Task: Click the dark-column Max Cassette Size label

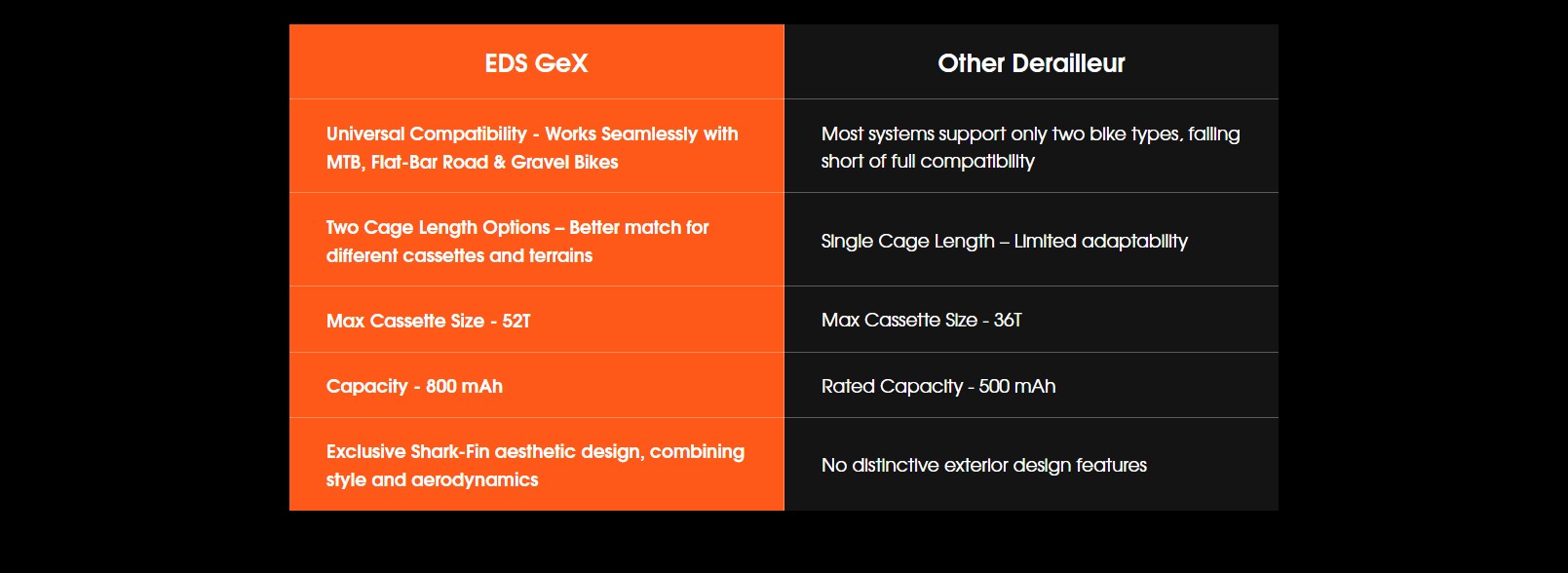Action: [x=899, y=320]
